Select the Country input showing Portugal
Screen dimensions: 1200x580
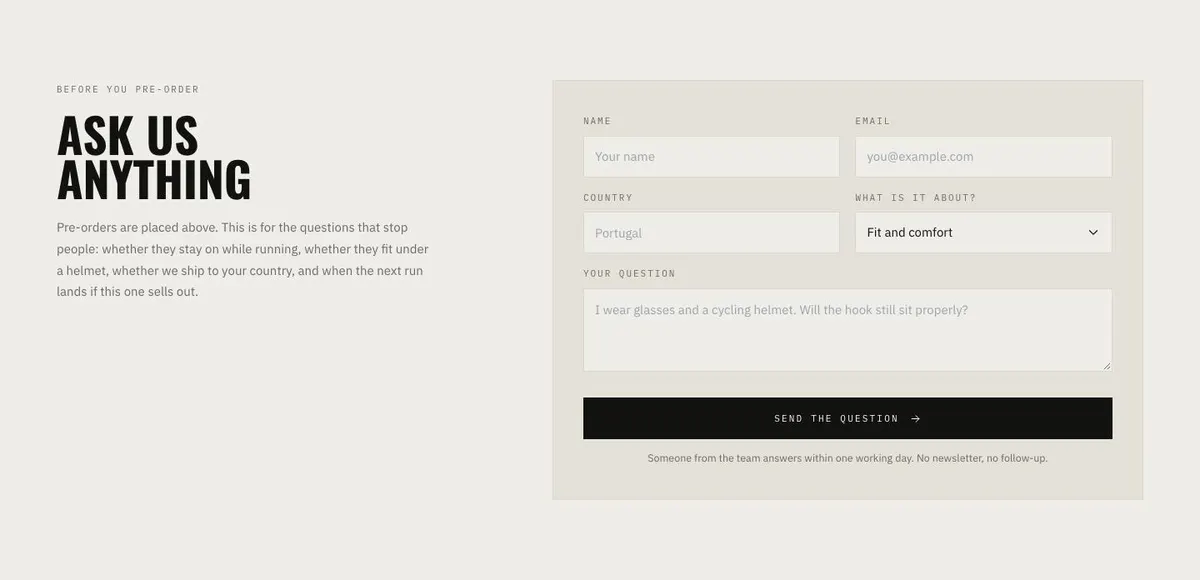coord(711,232)
